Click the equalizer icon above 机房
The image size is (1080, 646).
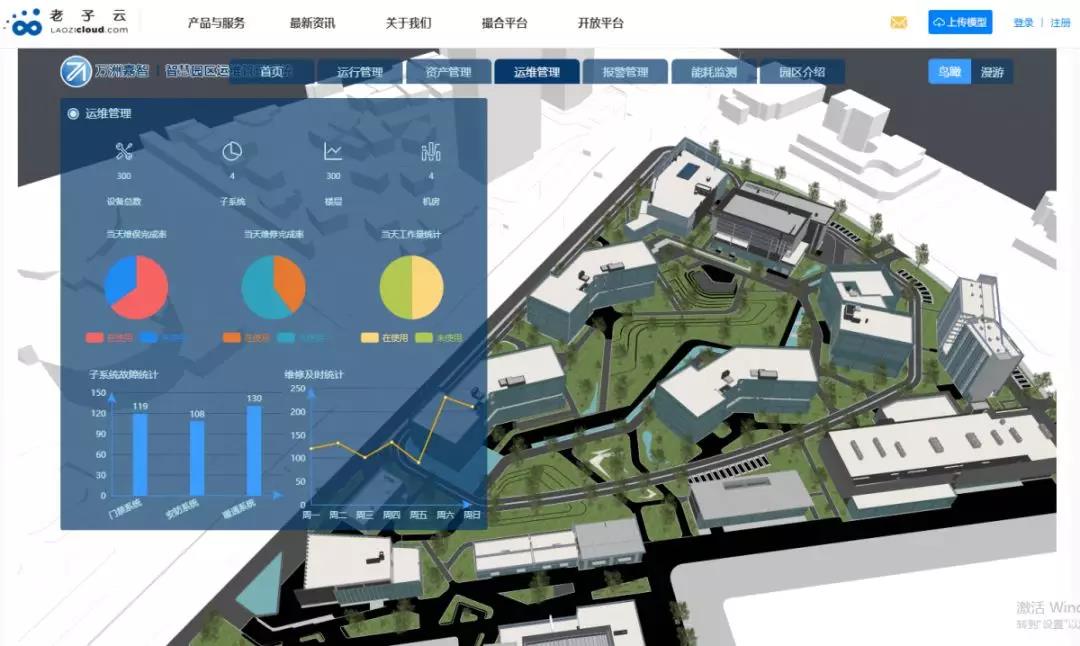[x=431, y=152]
